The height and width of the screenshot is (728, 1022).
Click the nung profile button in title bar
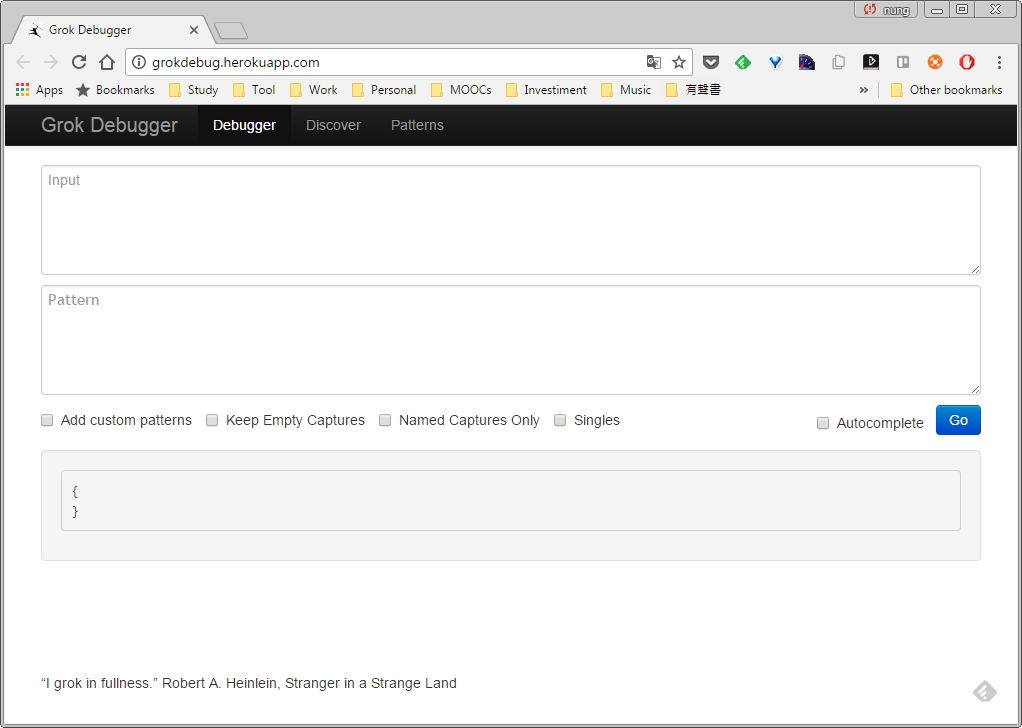click(x=886, y=9)
